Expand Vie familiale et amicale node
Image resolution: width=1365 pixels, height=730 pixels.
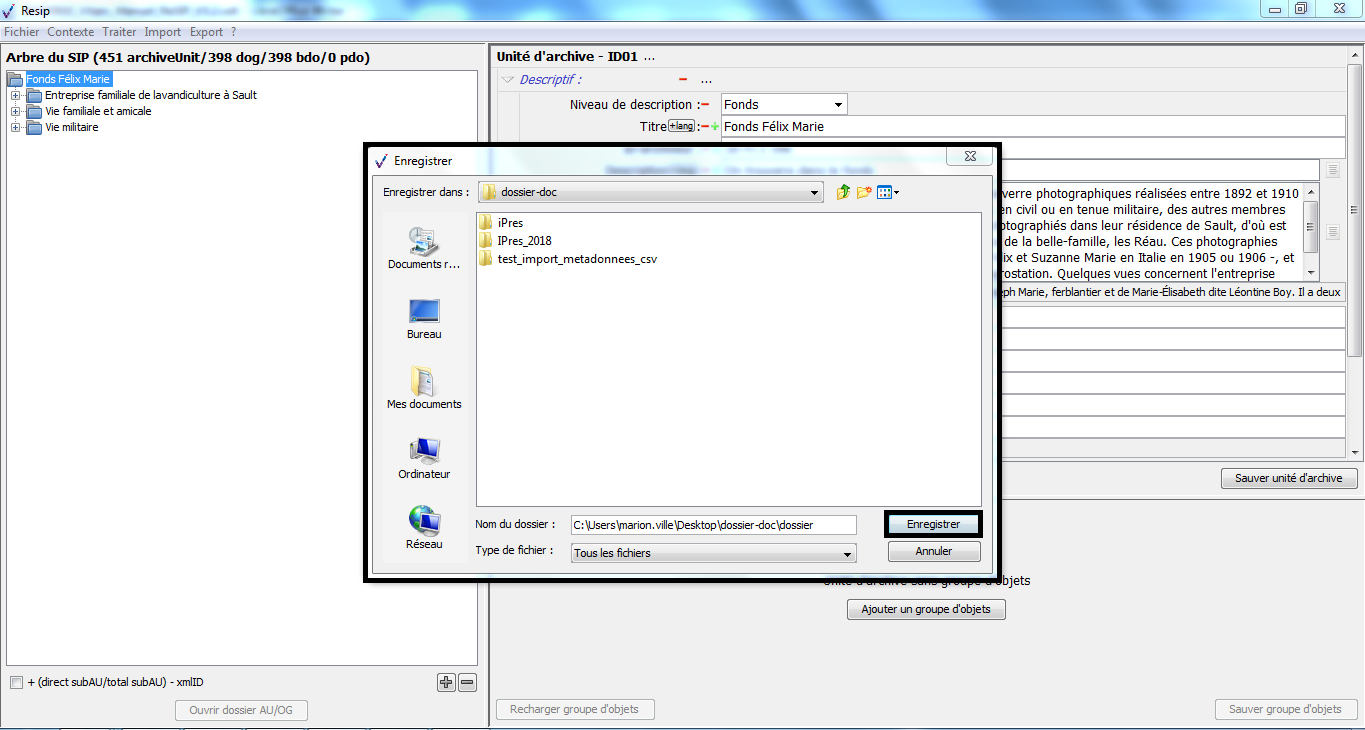pos(15,111)
